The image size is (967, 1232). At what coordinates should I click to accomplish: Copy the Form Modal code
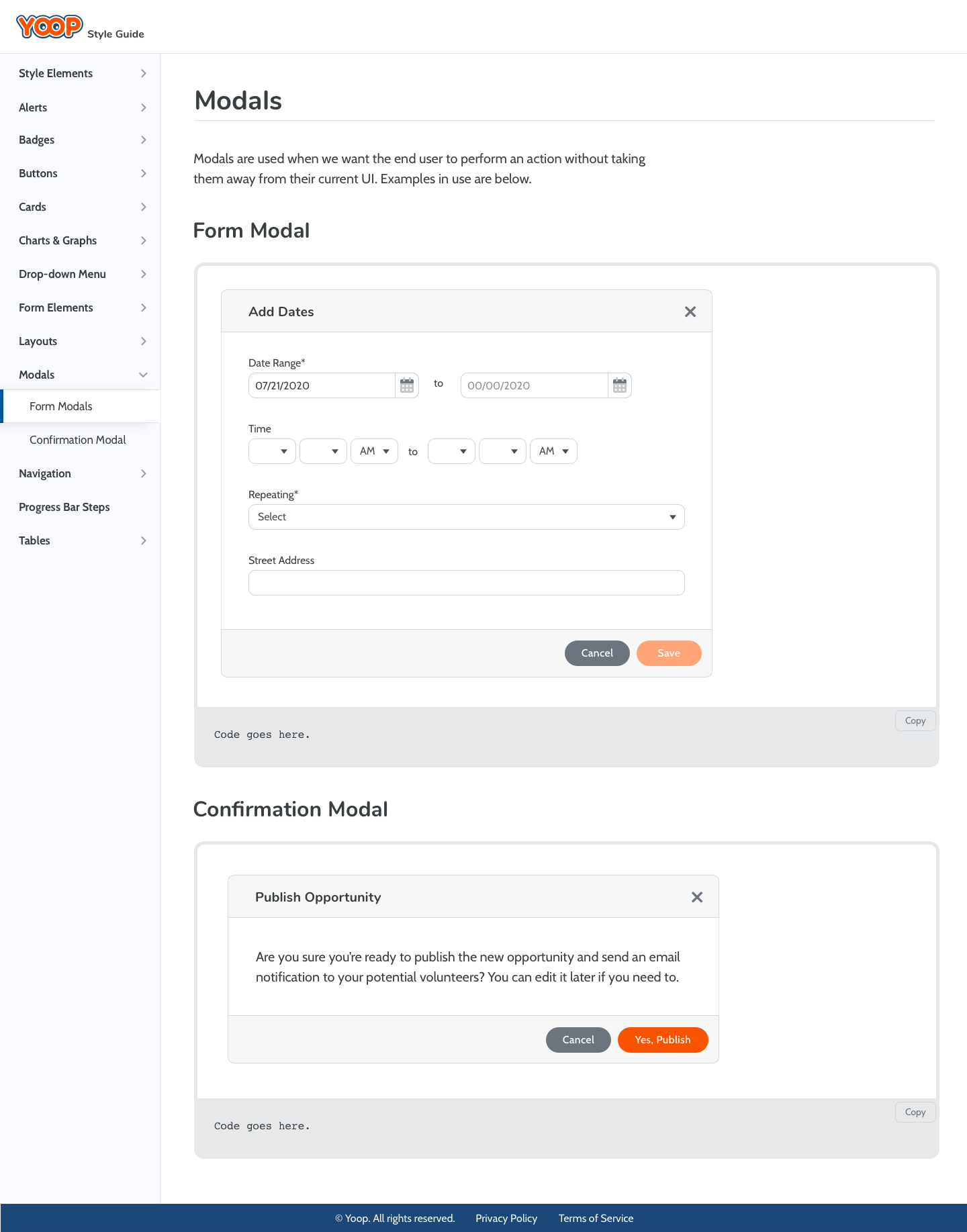(915, 720)
